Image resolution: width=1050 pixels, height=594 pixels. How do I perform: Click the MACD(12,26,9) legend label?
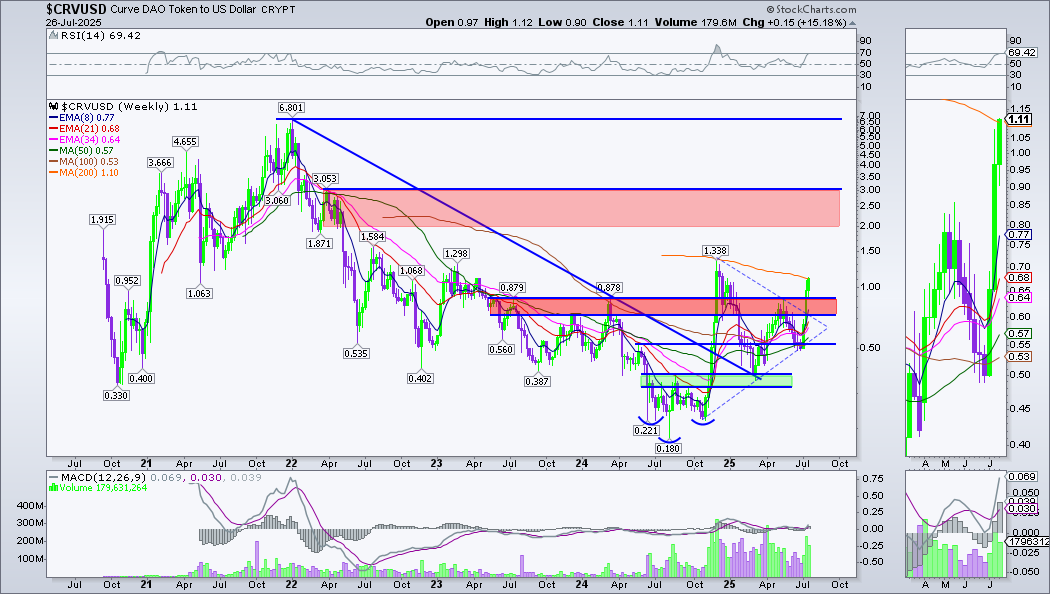pyautogui.click(x=104, y=477)
